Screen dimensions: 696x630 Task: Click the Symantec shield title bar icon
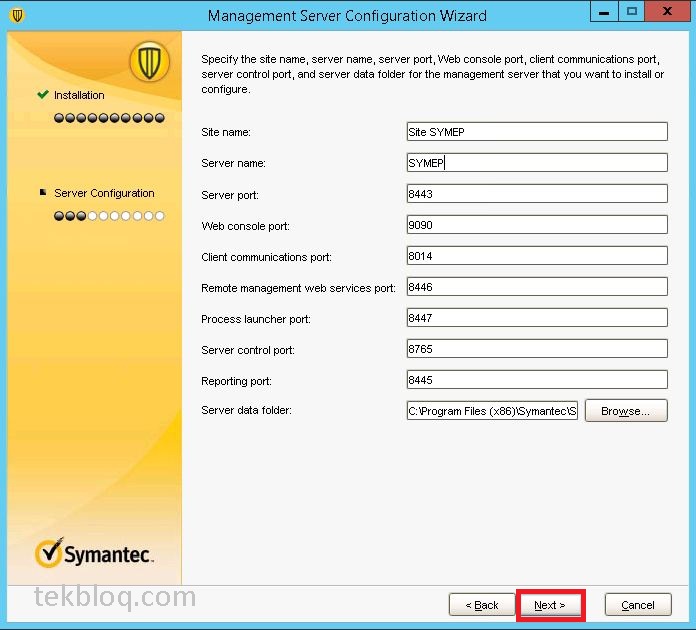pos(17,16)
